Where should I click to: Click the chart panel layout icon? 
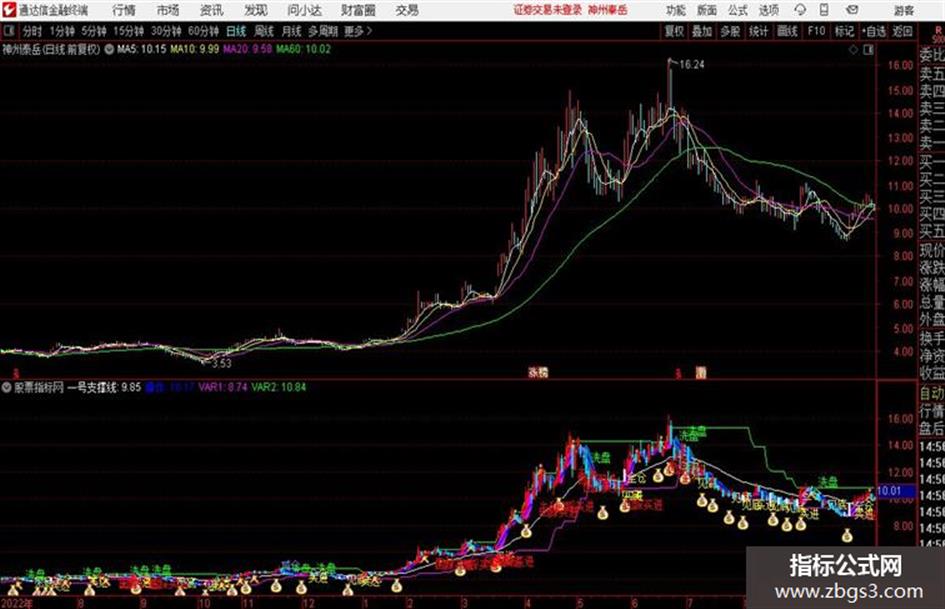(868, 50)
